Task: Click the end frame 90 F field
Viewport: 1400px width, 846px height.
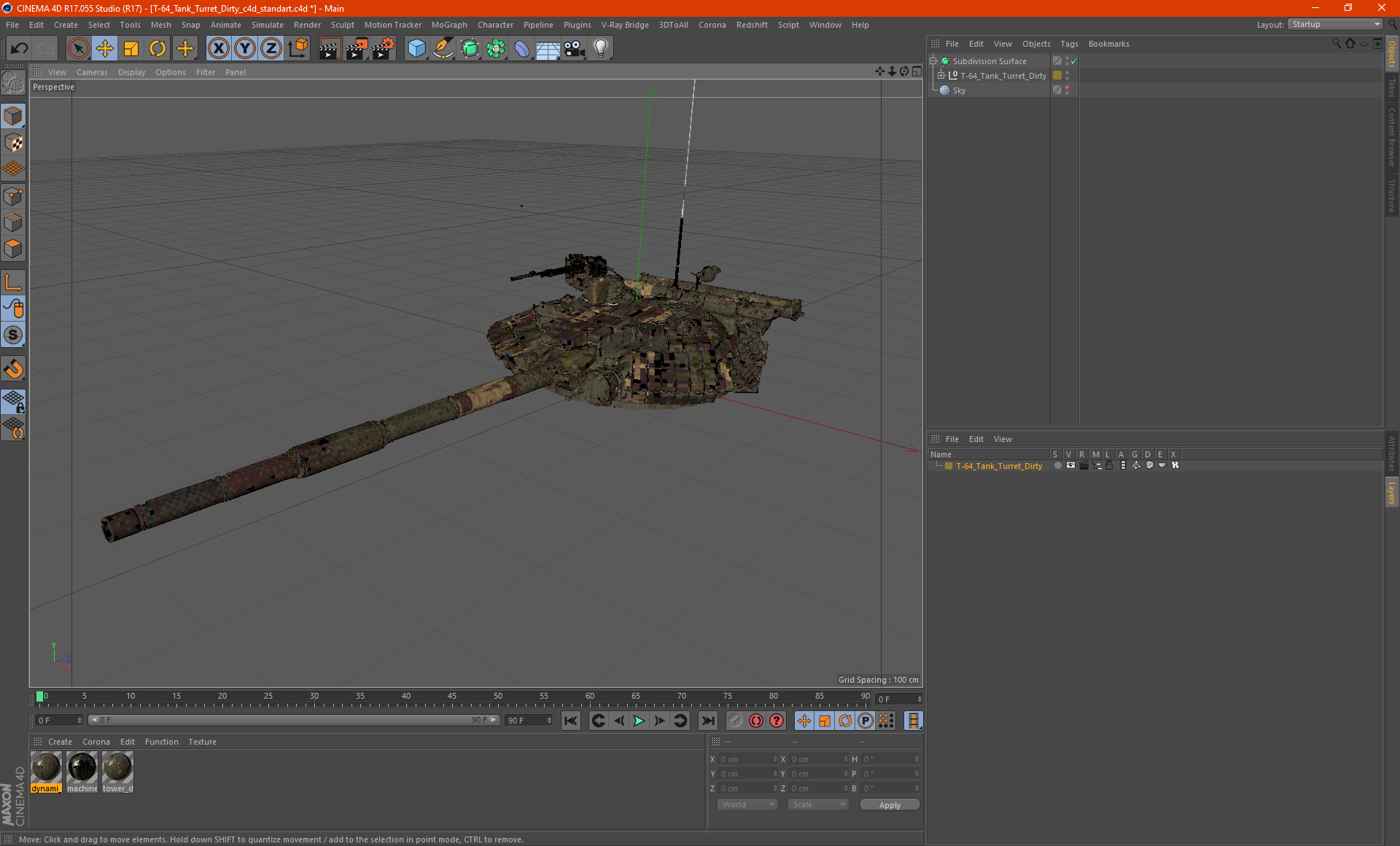Action: coord(529,721)
